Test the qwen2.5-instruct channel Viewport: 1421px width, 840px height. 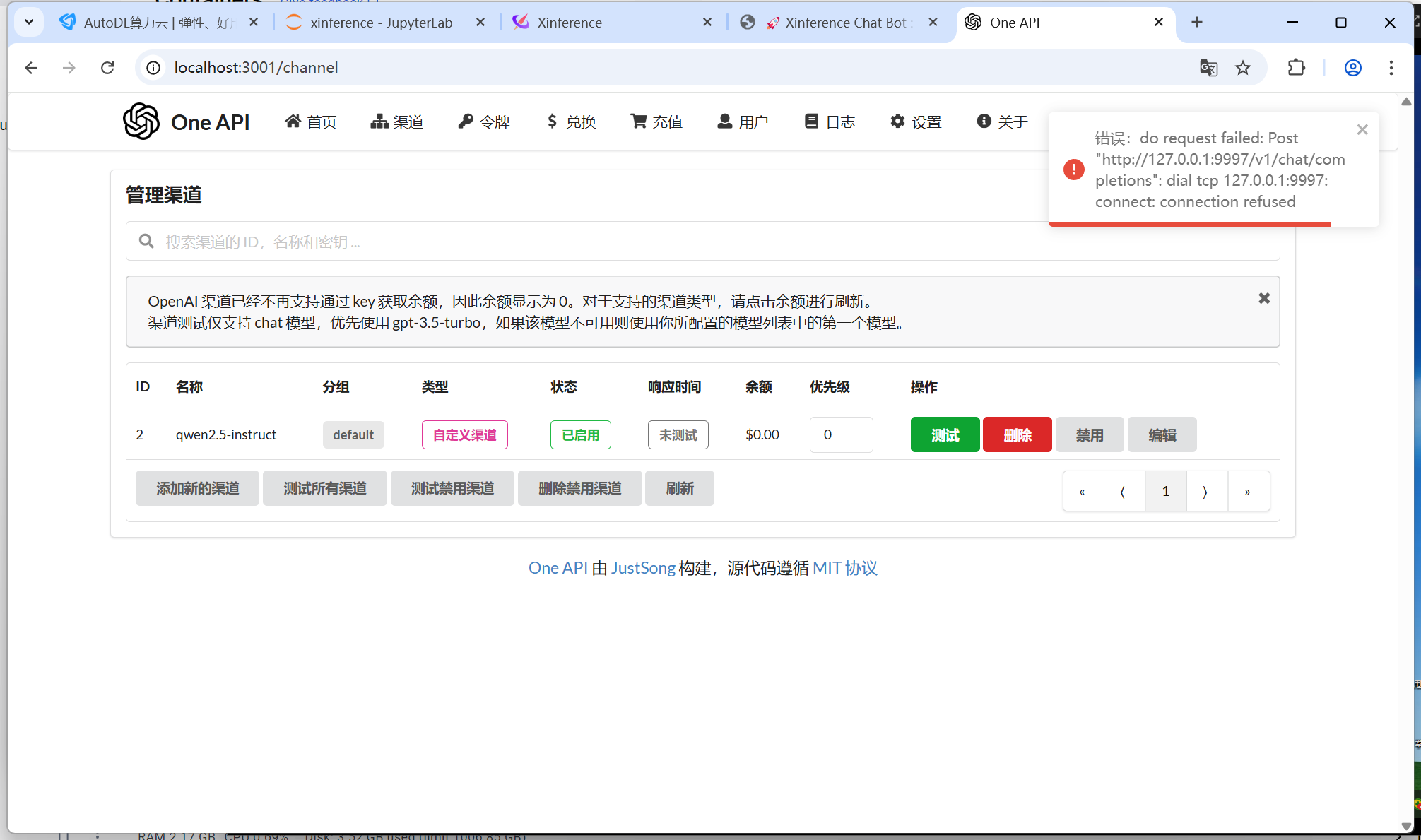[945, 434]
